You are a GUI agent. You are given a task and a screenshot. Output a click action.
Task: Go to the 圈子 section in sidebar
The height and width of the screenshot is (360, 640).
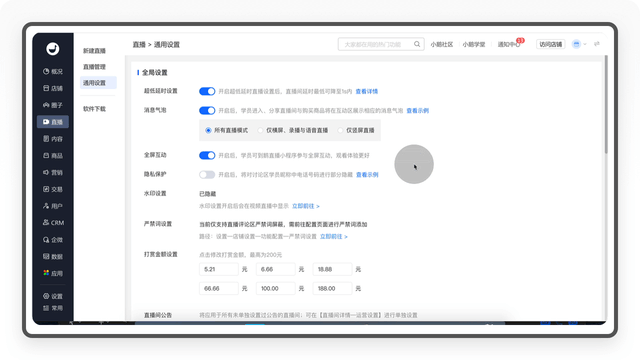pos(53,105)
